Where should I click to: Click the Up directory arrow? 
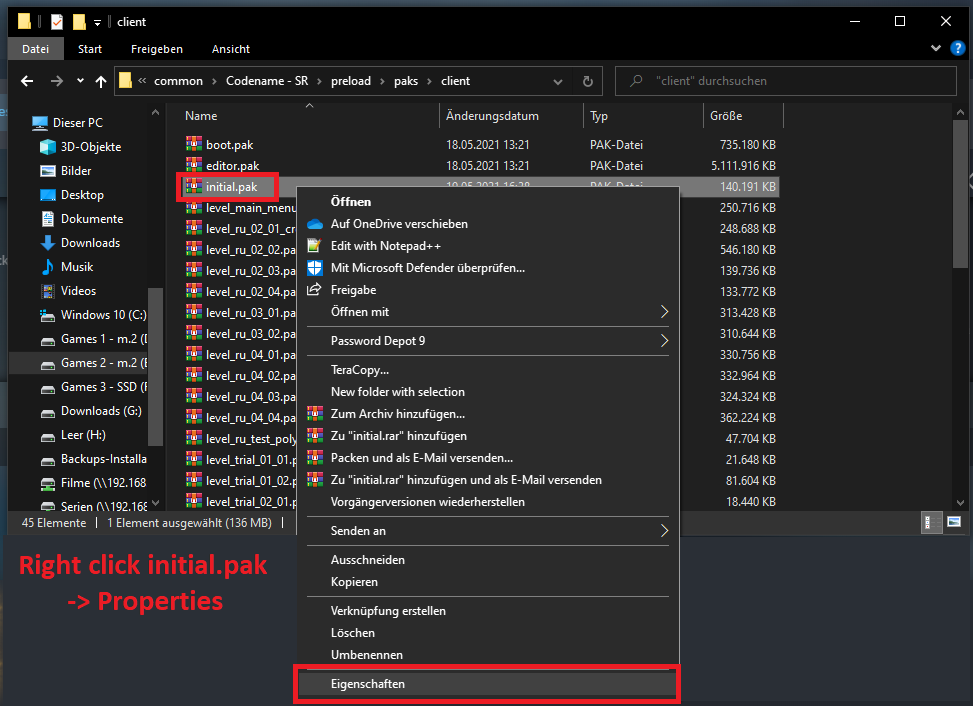pyautogui.click(x=101, y=81)
